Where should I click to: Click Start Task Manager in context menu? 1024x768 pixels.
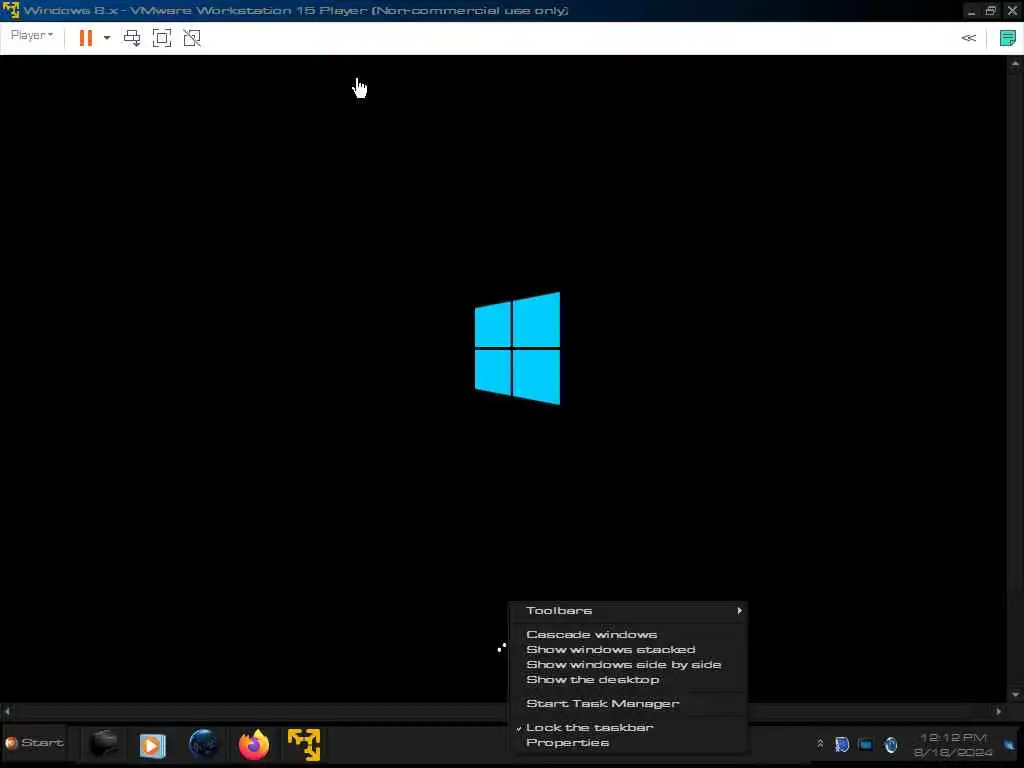coord(628,703)
